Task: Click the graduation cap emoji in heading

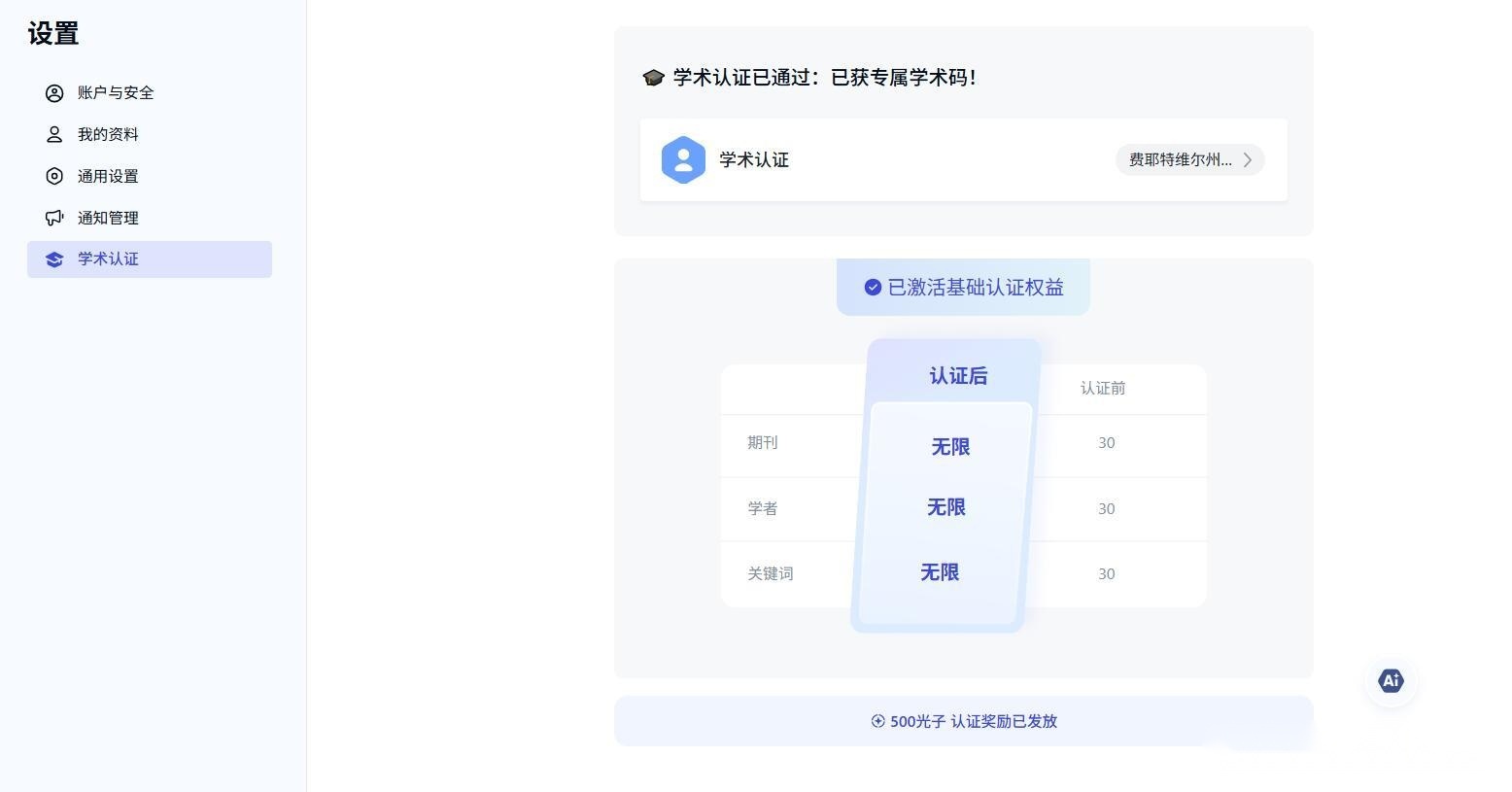Action: [x=653, y=78]
